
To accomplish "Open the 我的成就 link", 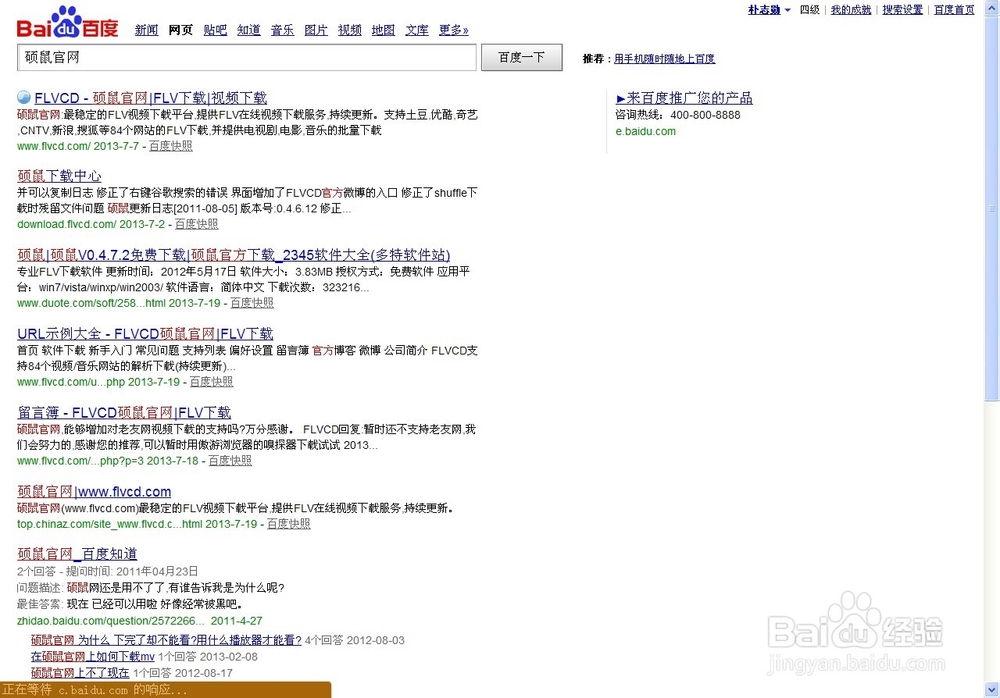I will (x=851, y=10).
